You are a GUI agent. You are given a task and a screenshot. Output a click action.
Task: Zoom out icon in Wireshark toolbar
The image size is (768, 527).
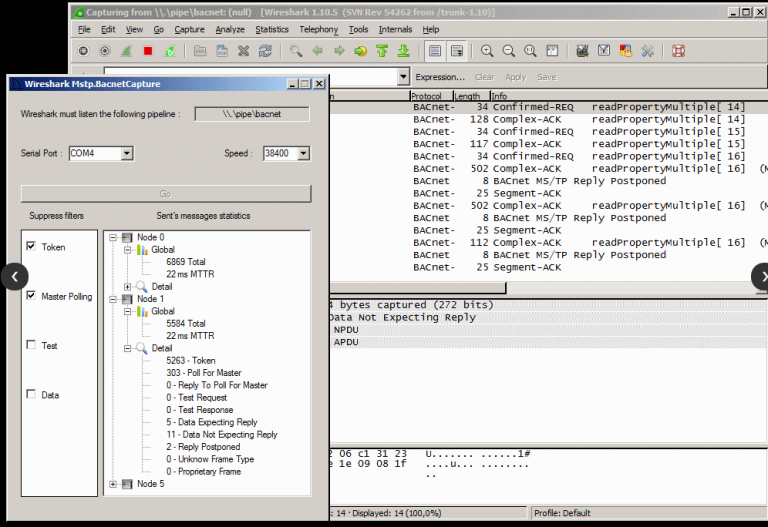(x=508, y=51)
